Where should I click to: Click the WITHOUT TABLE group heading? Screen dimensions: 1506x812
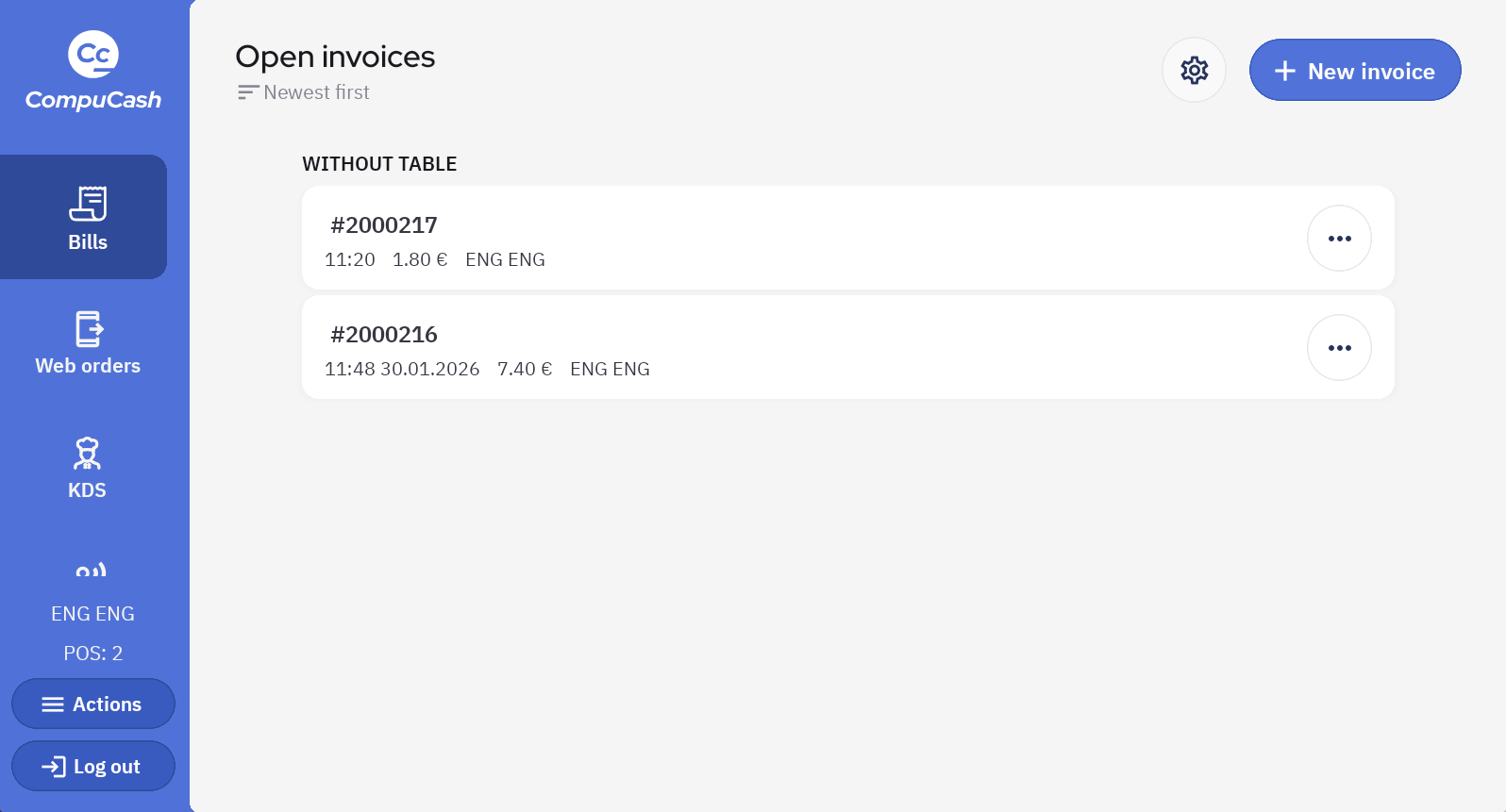[x=379, y=164]
